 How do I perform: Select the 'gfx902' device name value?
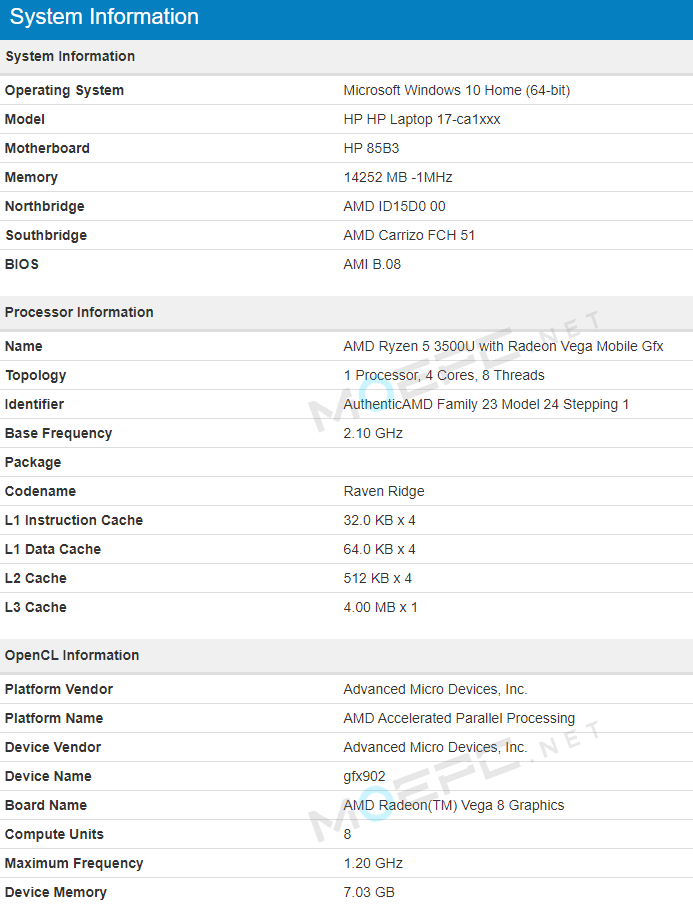click(364, 777)
